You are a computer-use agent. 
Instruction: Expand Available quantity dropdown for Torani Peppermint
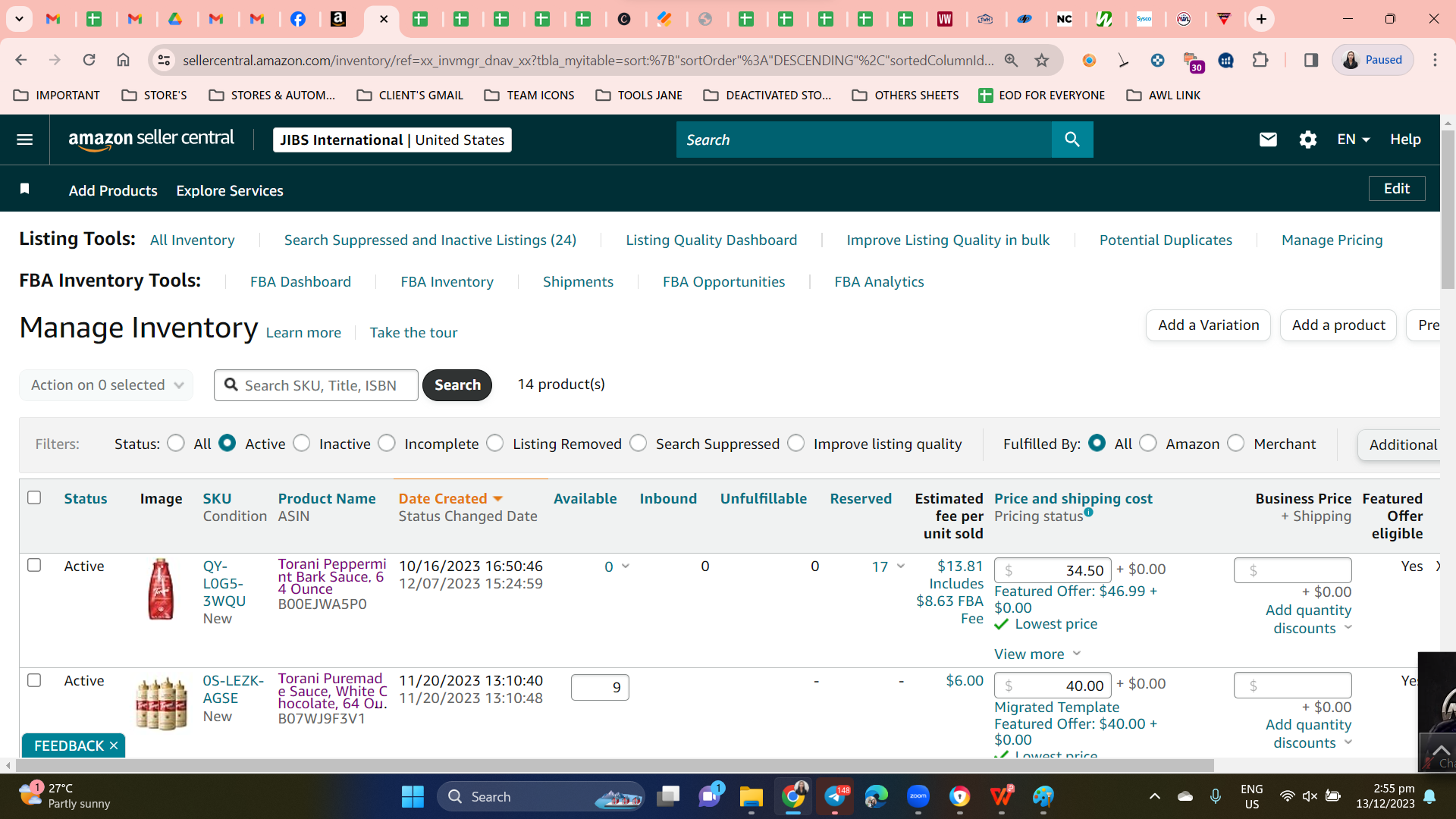pos(626,566)
